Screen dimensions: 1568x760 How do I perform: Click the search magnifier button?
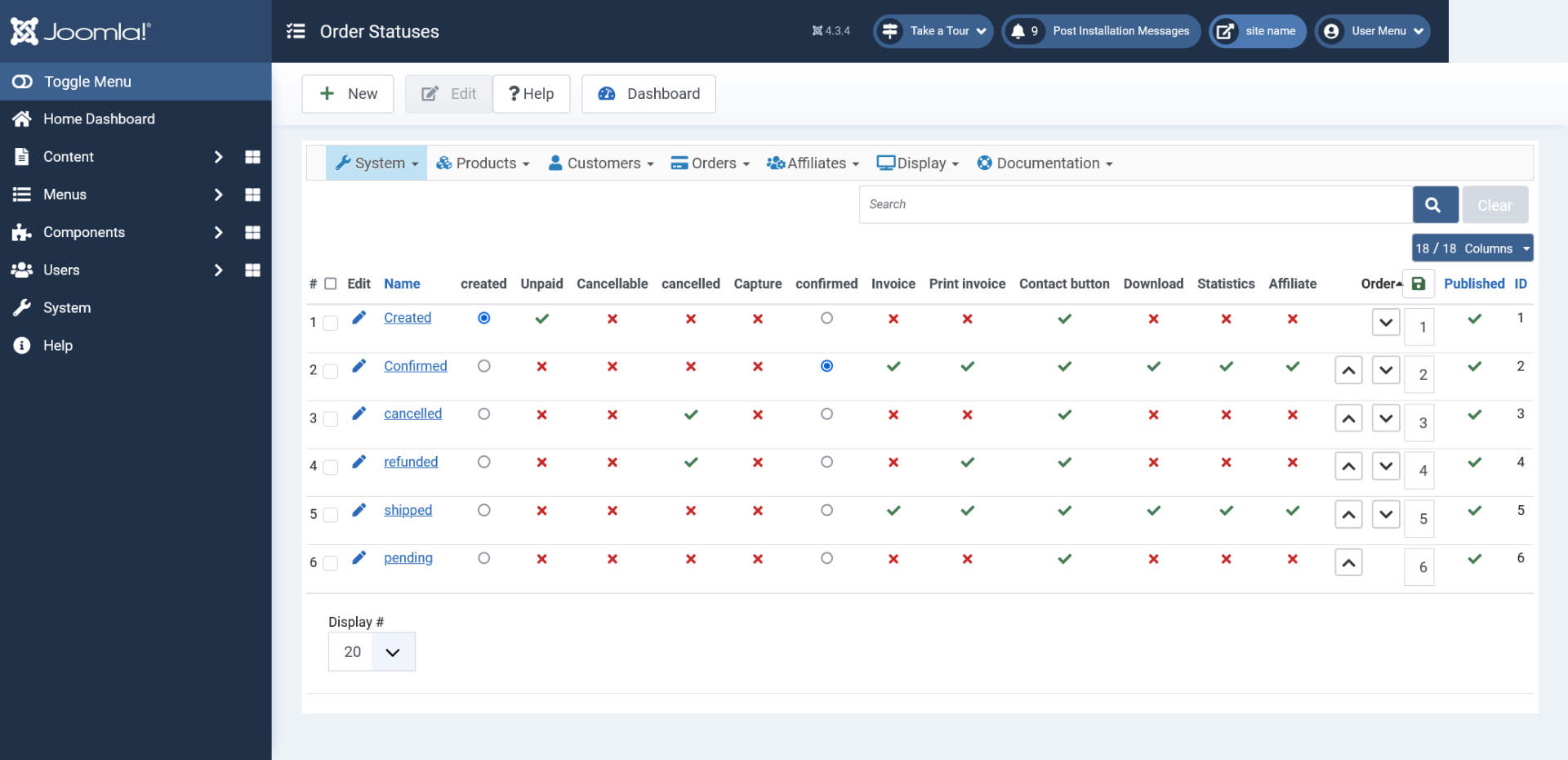point(1435,205)
